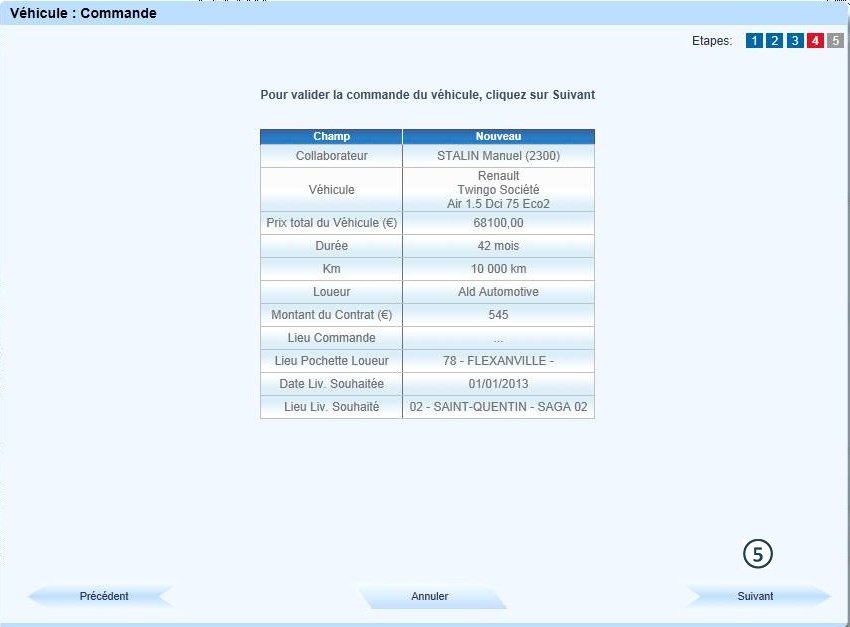
Task: Select the STALIN Manuel (2300) cell
Action: 498,156
